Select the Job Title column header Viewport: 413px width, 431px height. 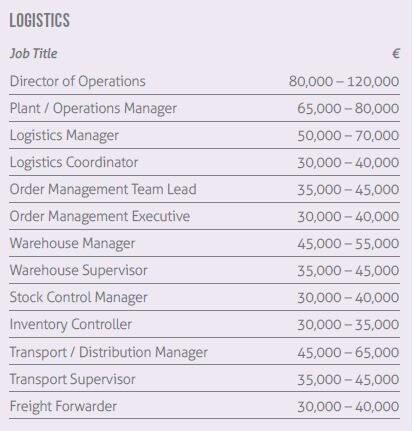pos(33,54)
